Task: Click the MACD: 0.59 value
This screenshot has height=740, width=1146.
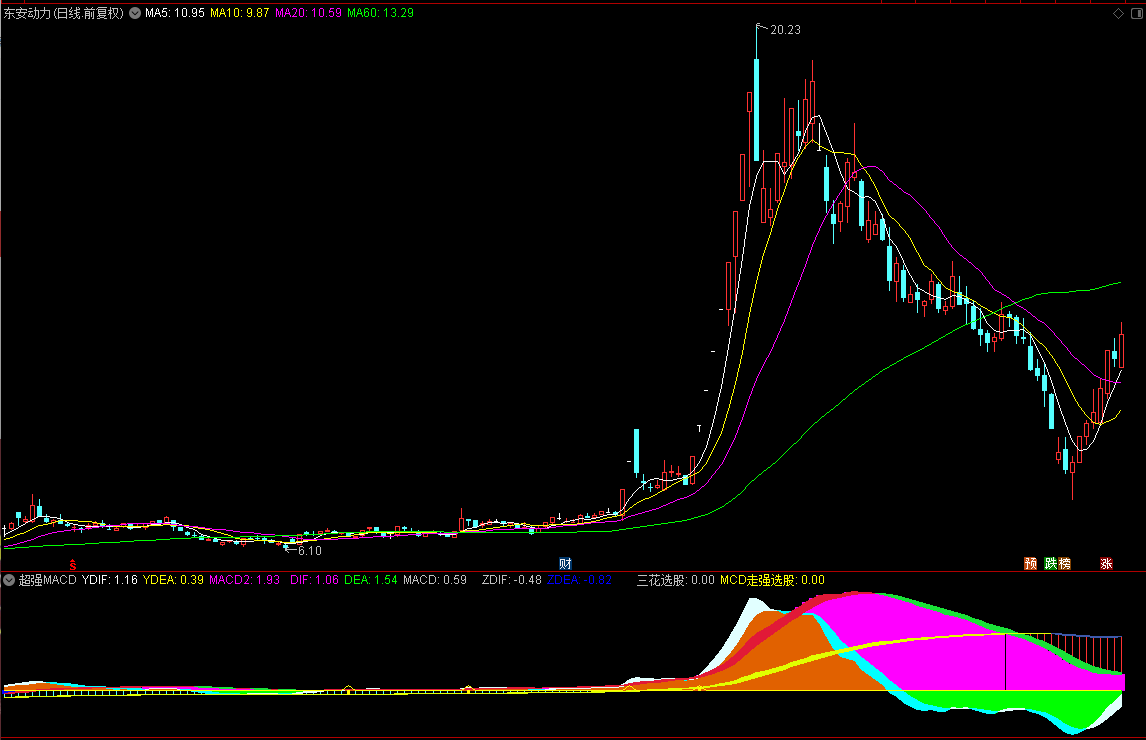Action: coord(435,580)
